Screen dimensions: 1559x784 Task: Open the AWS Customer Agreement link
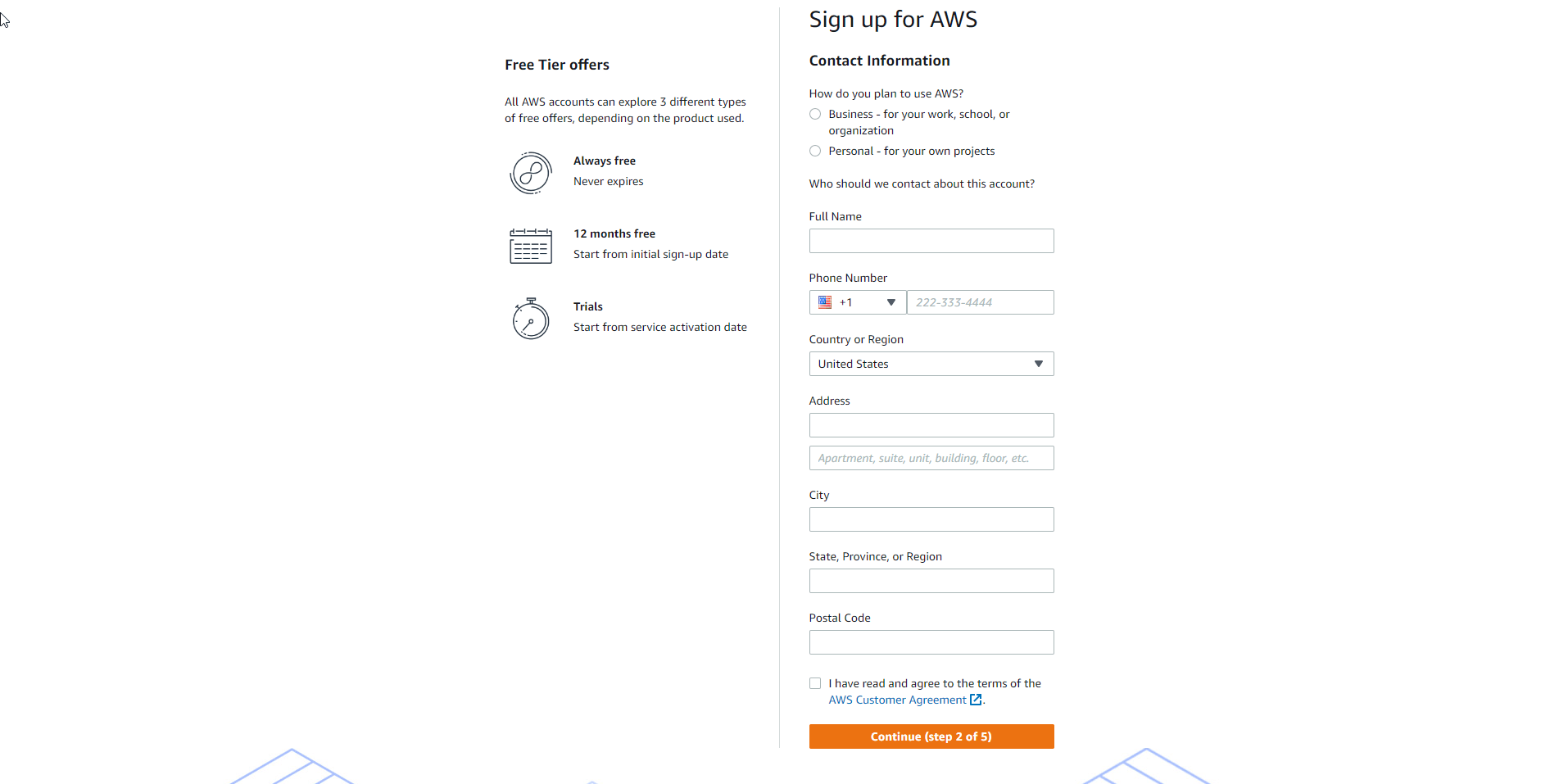(896, 700)
